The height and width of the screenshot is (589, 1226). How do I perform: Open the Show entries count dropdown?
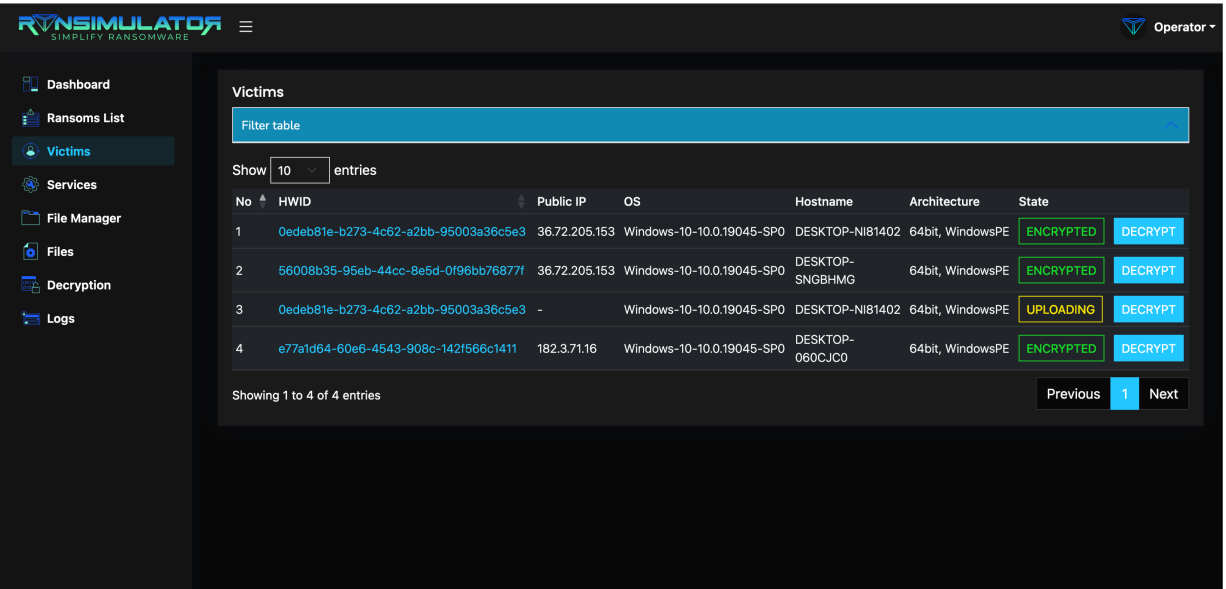(x=299, y=171)
